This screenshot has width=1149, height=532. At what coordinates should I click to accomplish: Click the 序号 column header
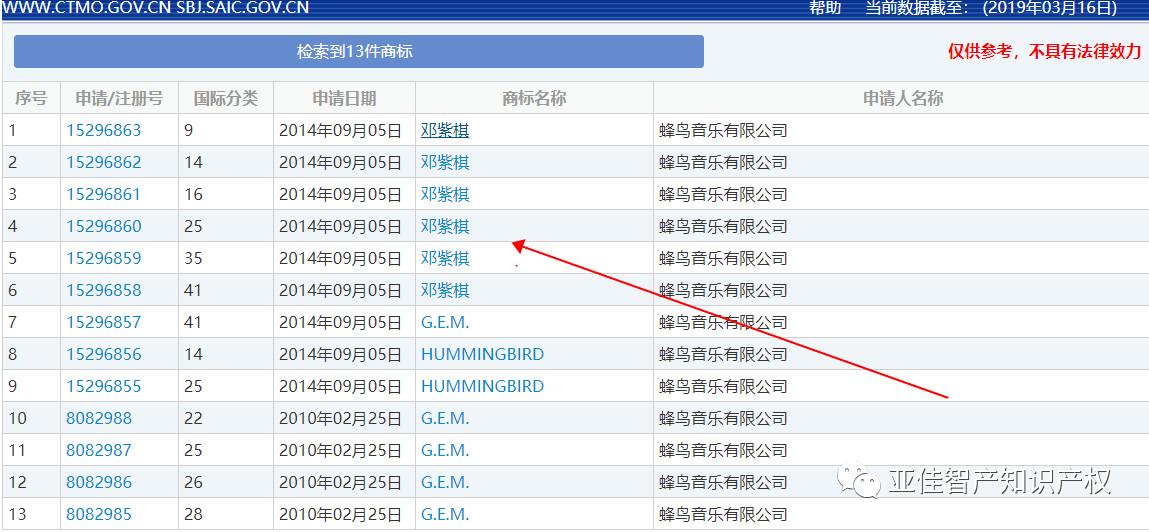(31, 98)
